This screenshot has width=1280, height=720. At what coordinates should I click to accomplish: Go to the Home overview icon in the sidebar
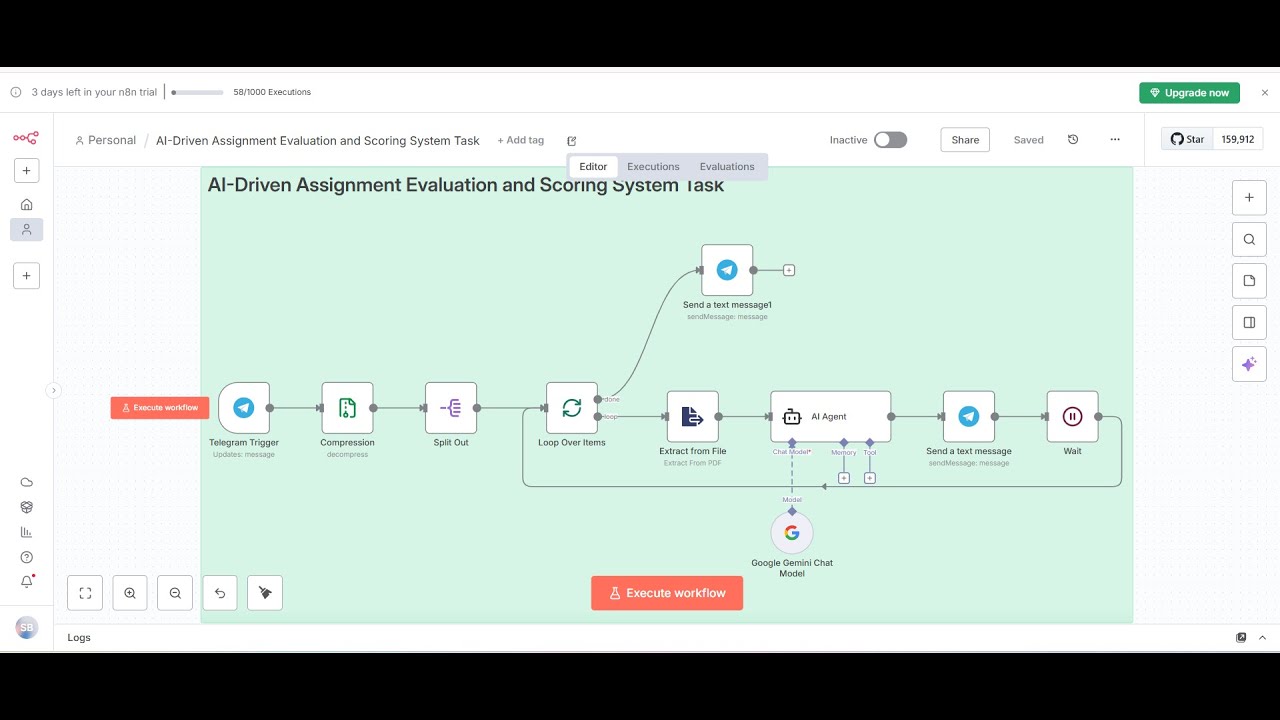pos(27,204)
